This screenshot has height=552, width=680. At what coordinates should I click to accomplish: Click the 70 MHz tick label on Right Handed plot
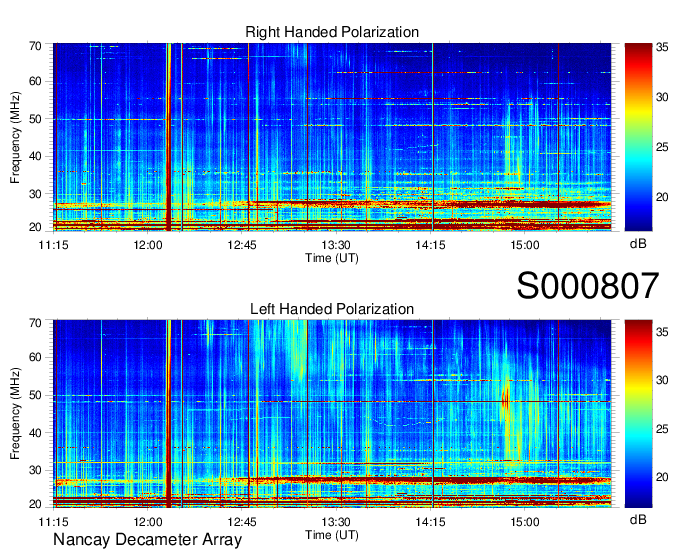point(35,46)
